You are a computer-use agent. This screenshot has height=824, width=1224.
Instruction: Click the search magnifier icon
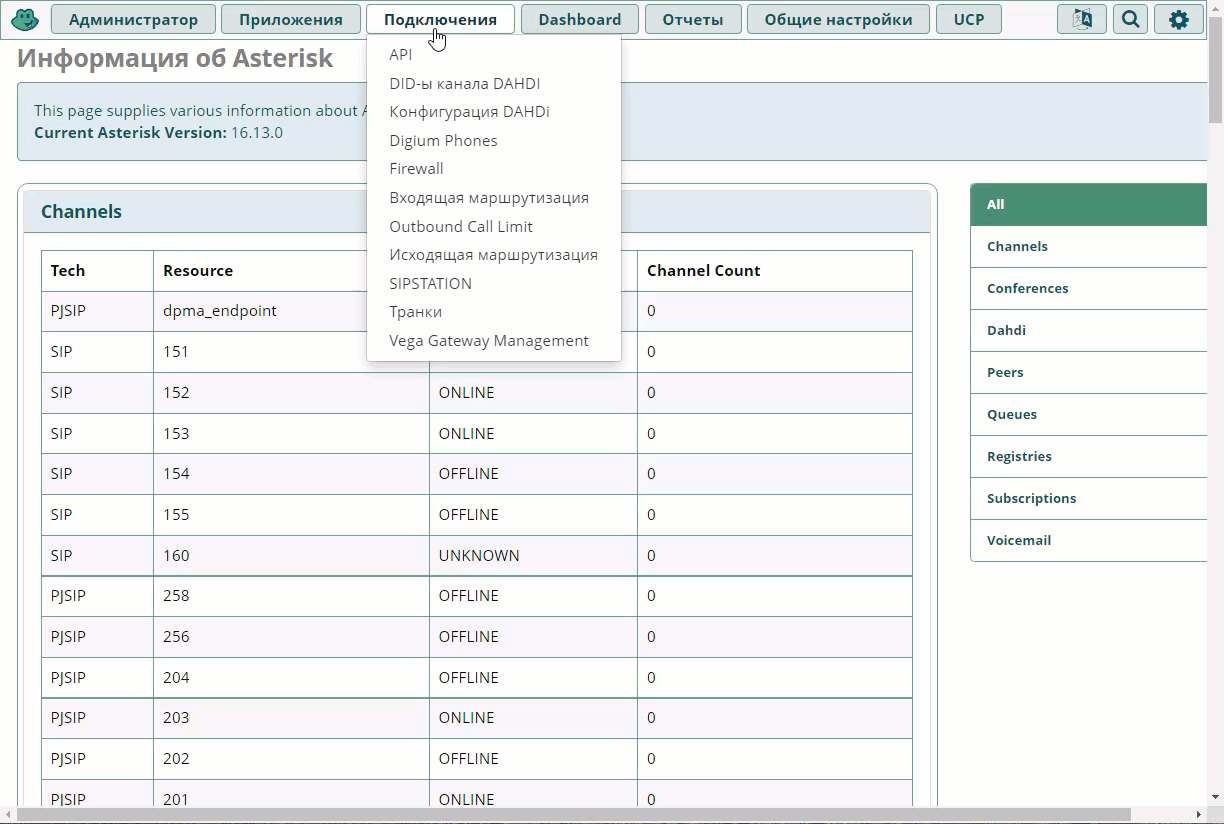(x=1130, y=19)
